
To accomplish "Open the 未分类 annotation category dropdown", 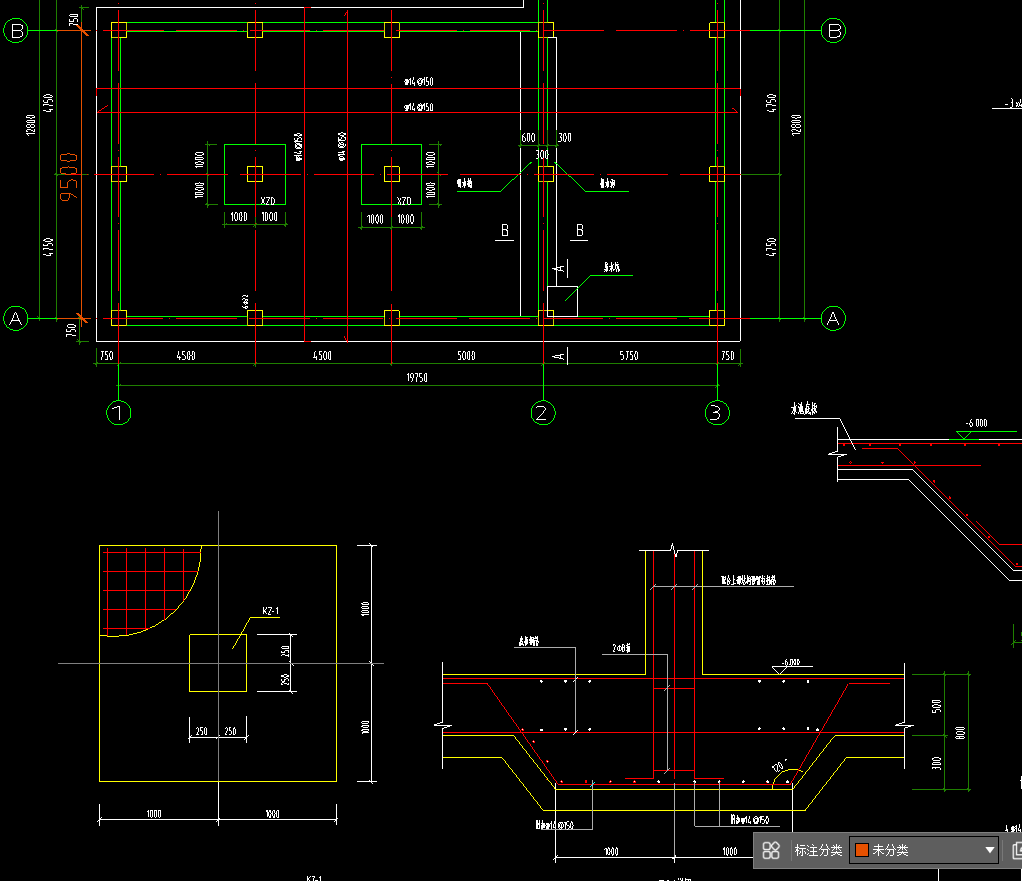I will point(924,850).
